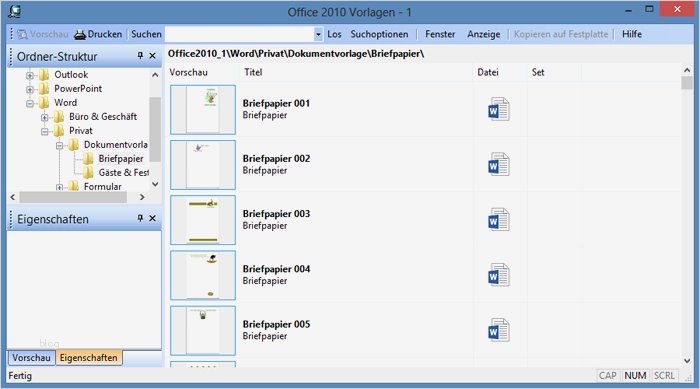The height and width of the screenshot is (389, 700).
Task: Click the Los search button
Action: [334, 34]
